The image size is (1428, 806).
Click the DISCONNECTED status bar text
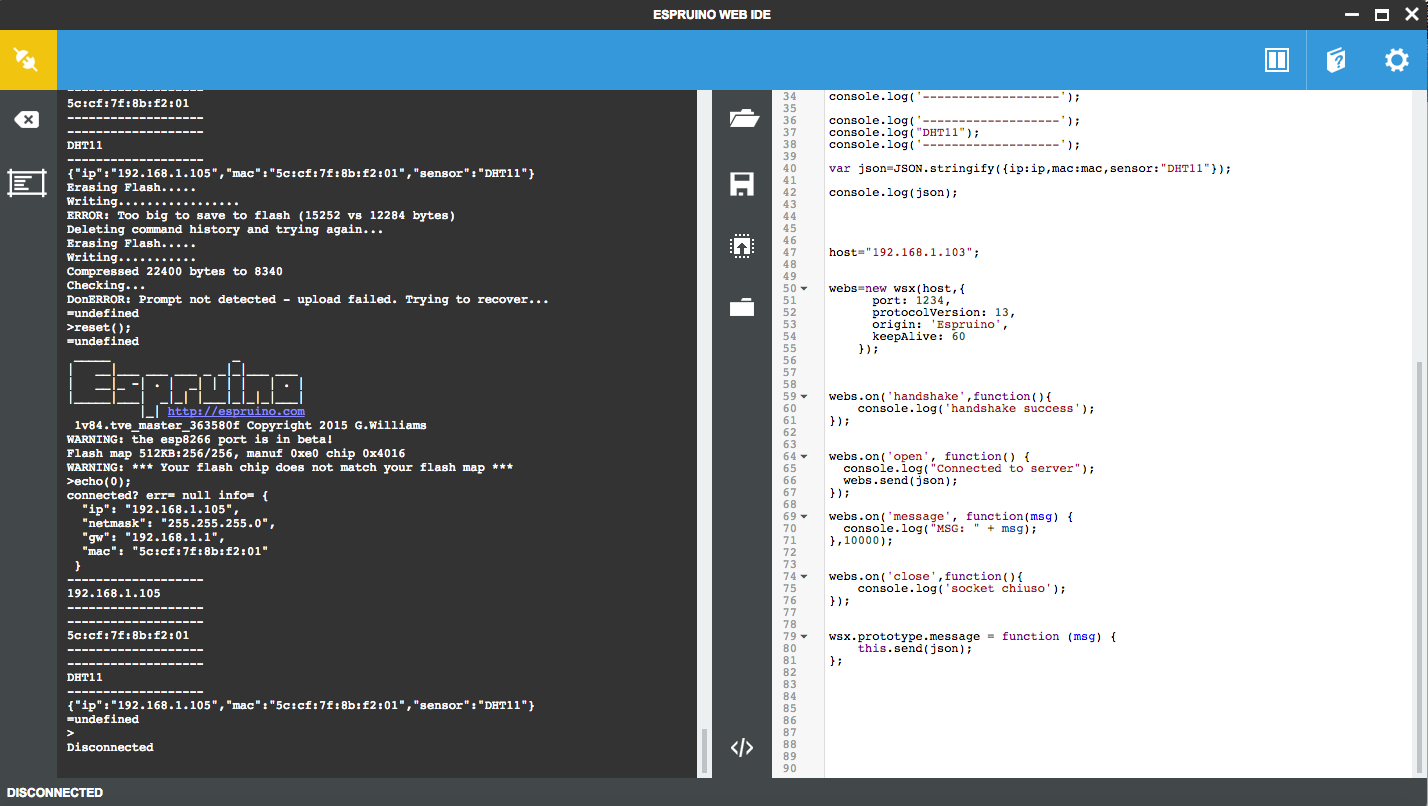point(55,793)
